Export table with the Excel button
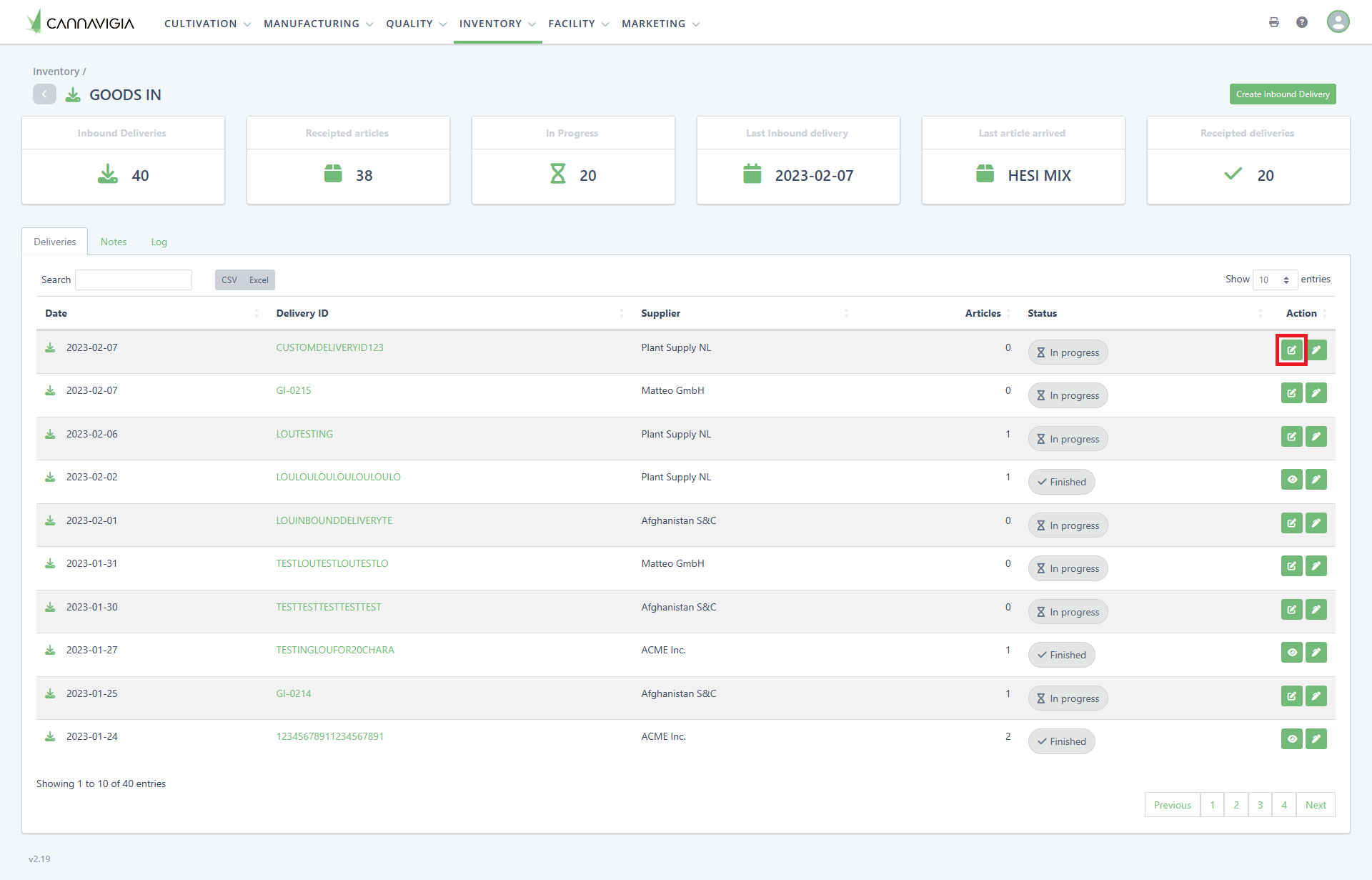 pyautogui.click(x=259, y=280)
